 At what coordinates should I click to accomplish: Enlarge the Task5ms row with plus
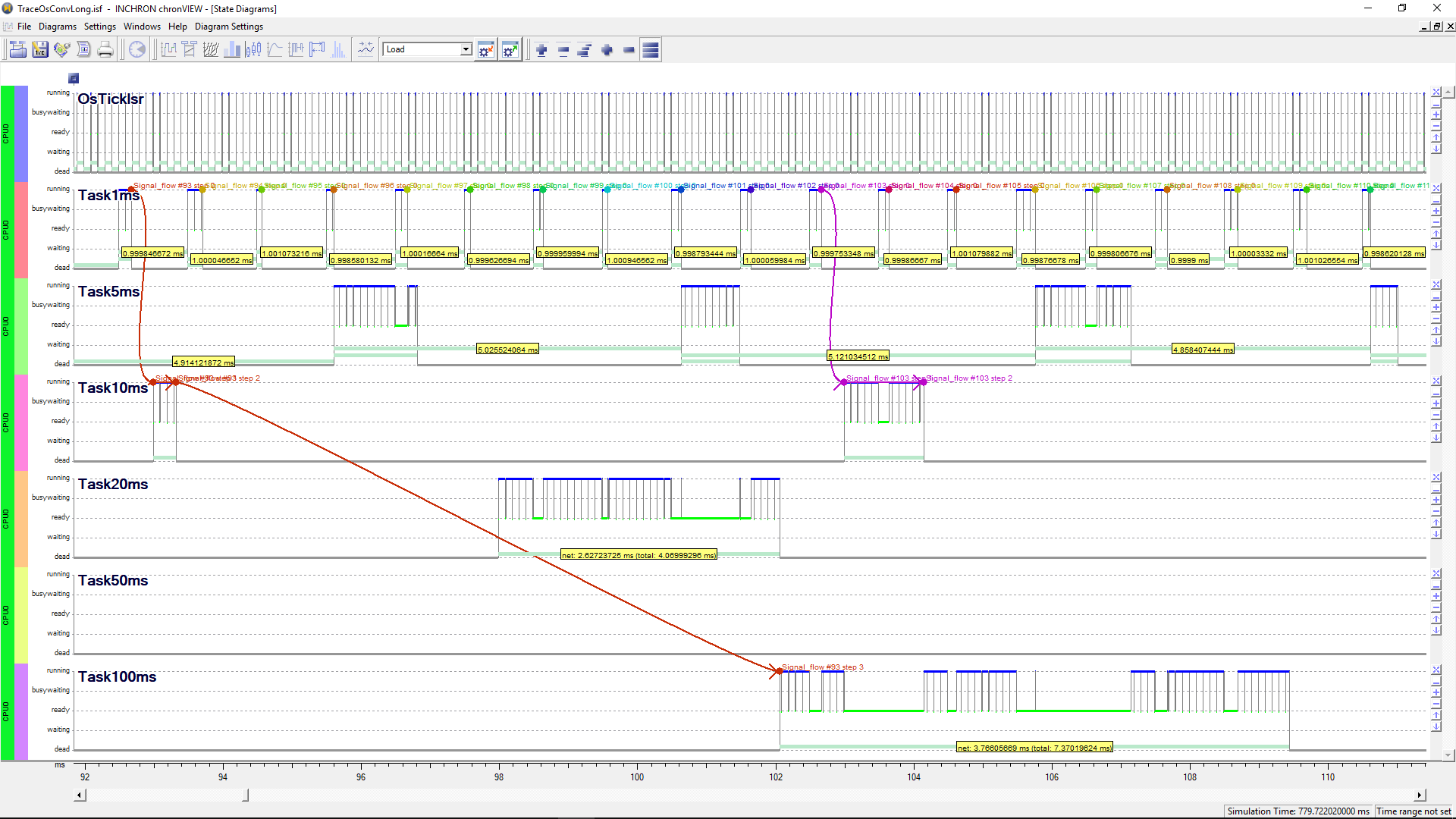(1436, 308)
